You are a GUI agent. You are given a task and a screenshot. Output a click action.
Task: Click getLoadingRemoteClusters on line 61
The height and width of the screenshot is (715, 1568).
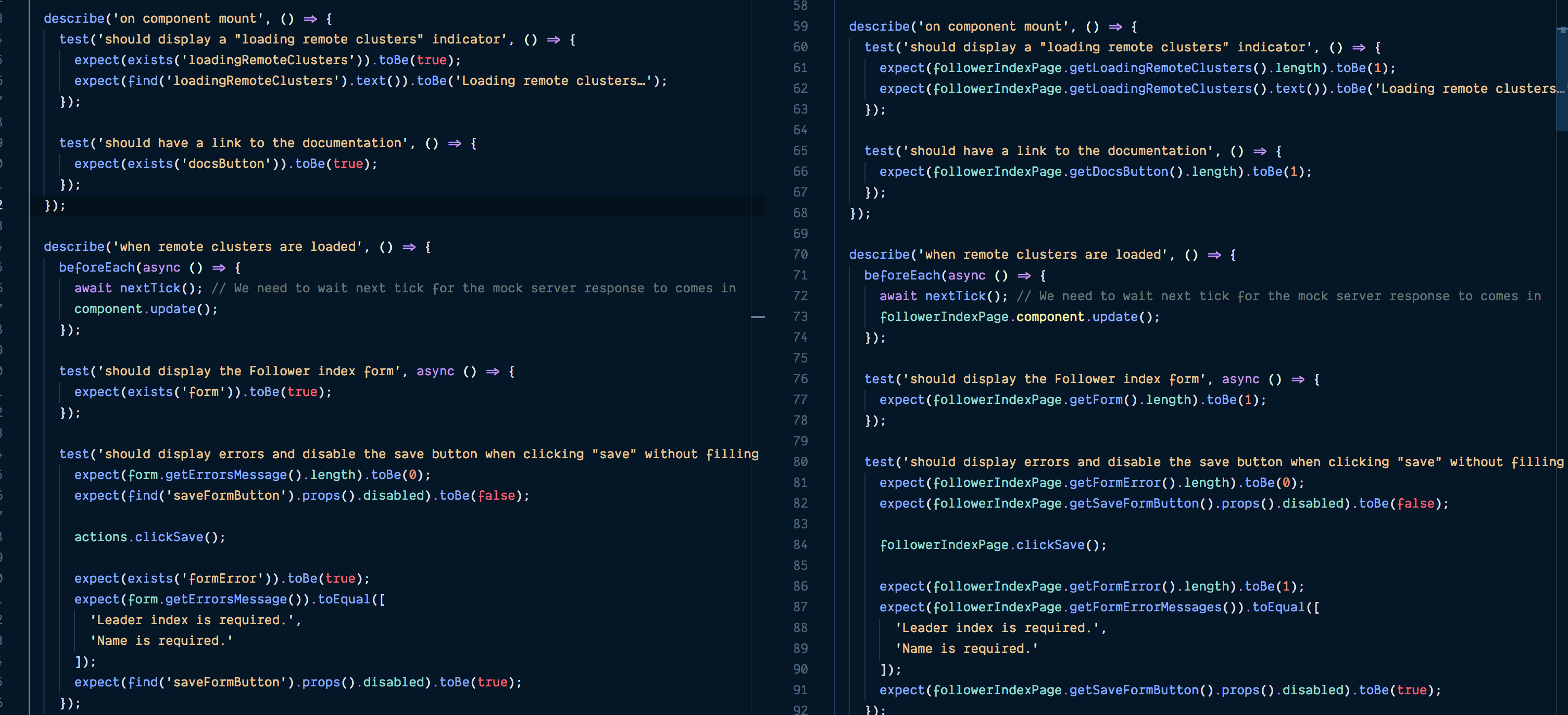pyautogui.click(x=1160, y=68)
